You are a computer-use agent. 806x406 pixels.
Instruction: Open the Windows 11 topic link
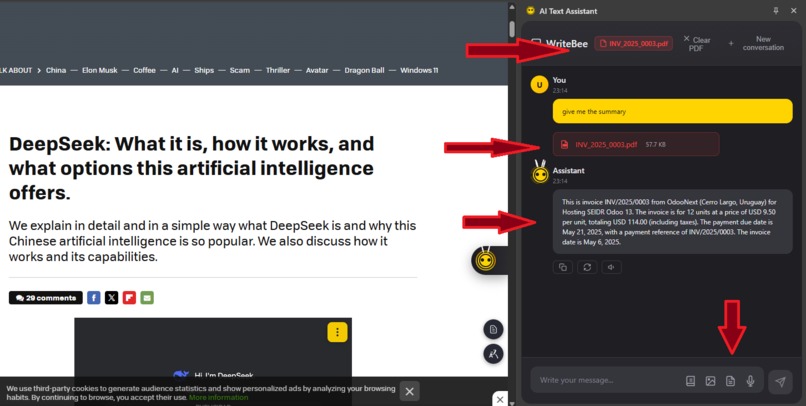pos(419,70)
